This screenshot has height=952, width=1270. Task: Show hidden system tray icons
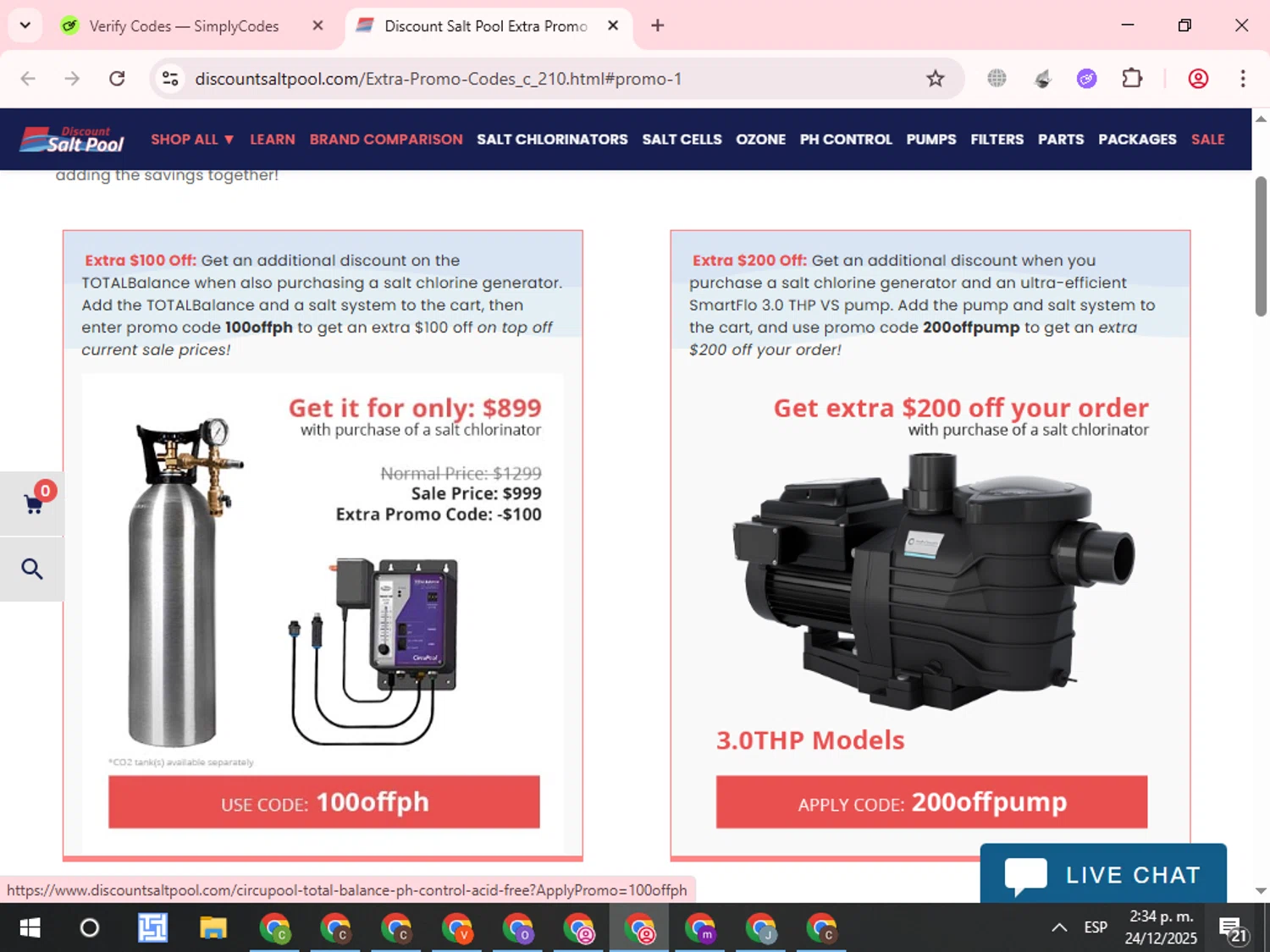(1059, 928)
